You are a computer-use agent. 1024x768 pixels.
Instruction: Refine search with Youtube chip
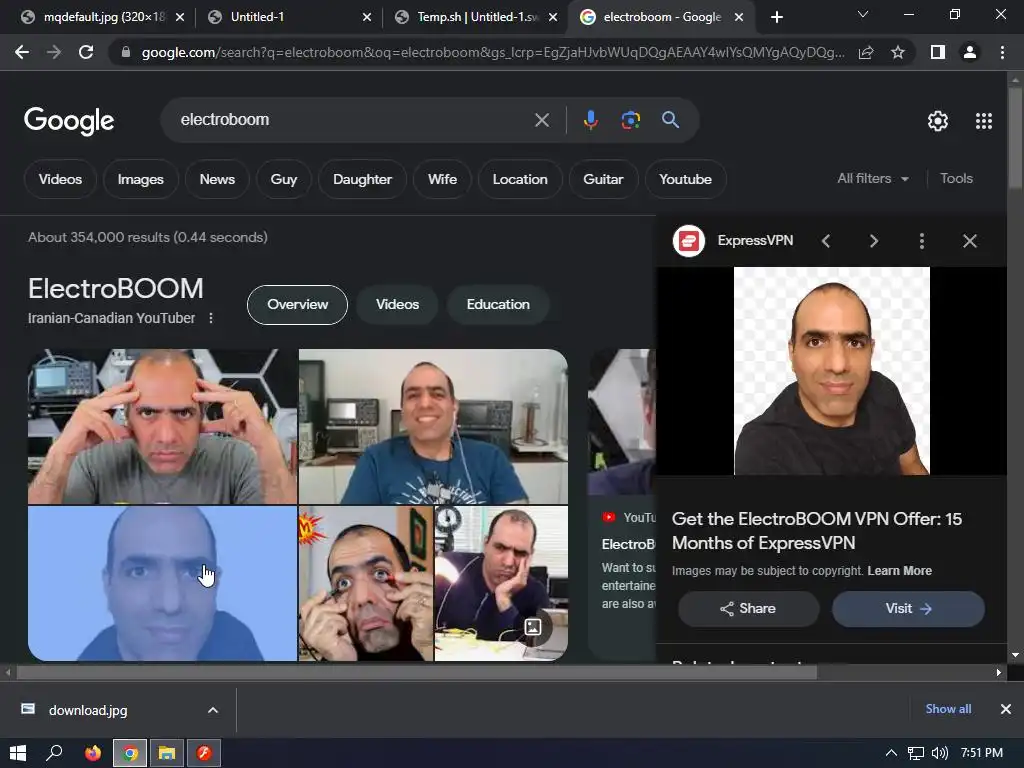[x=685, y=179]
